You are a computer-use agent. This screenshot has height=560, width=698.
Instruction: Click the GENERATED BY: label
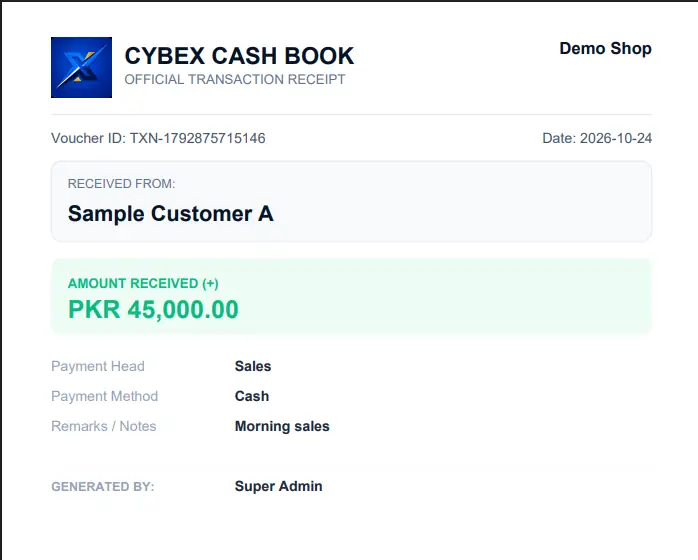click(103, 487)
